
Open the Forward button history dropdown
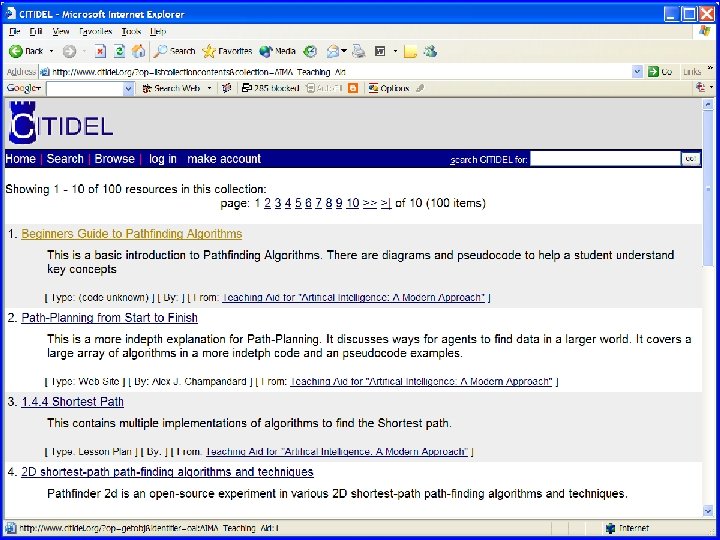pos(84,51)
